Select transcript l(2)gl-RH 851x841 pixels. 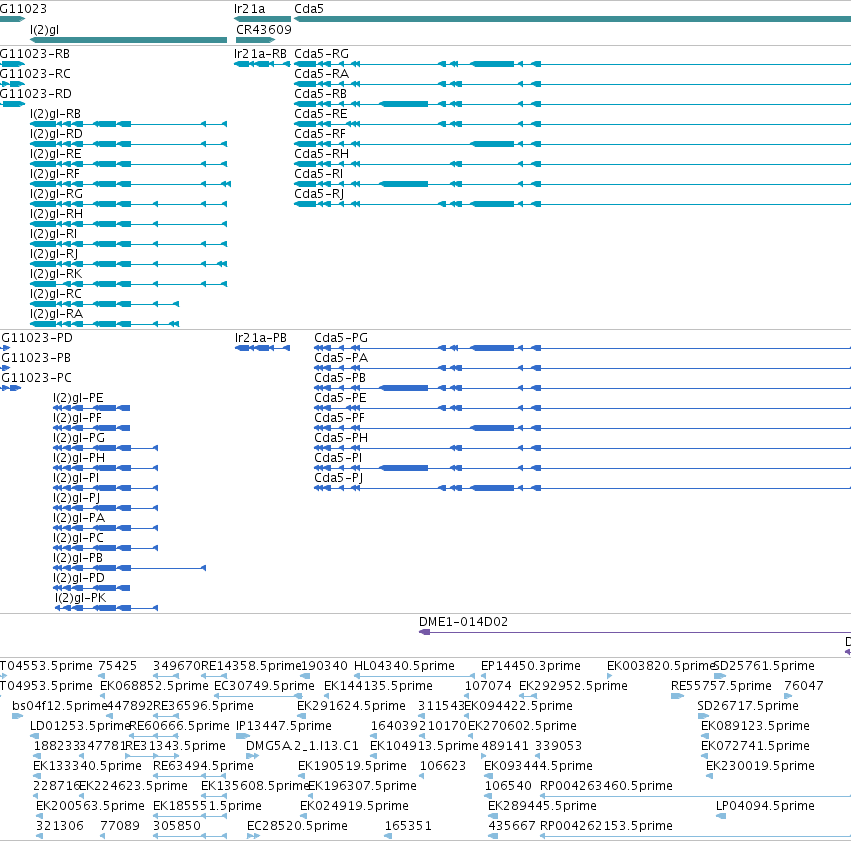coord(128,224)
